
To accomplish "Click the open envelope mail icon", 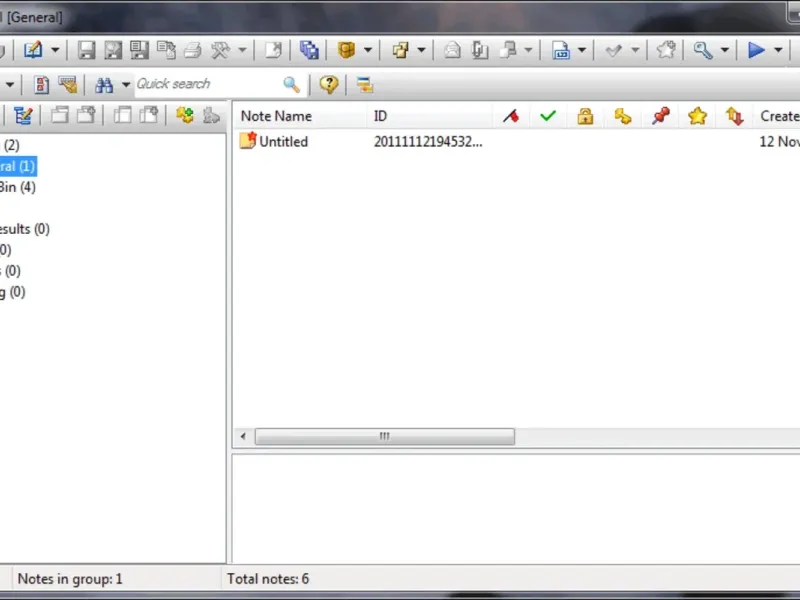I will (x=452, y=50).
